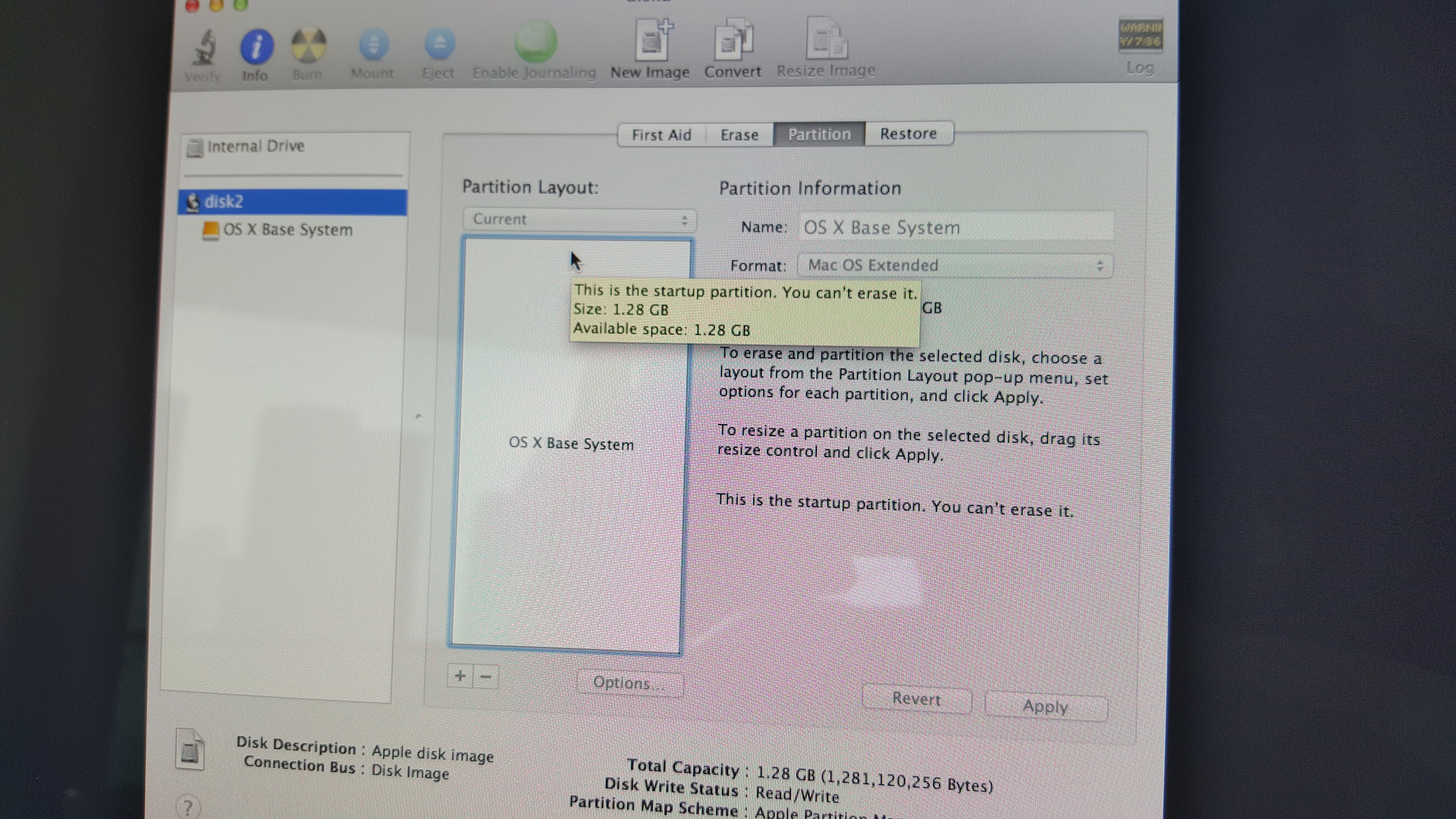This screenshot has height=819, width=1456.
Task: Select OS X Base System volume in sidebar
Action: pyautogui.click(x=278, y=230)
